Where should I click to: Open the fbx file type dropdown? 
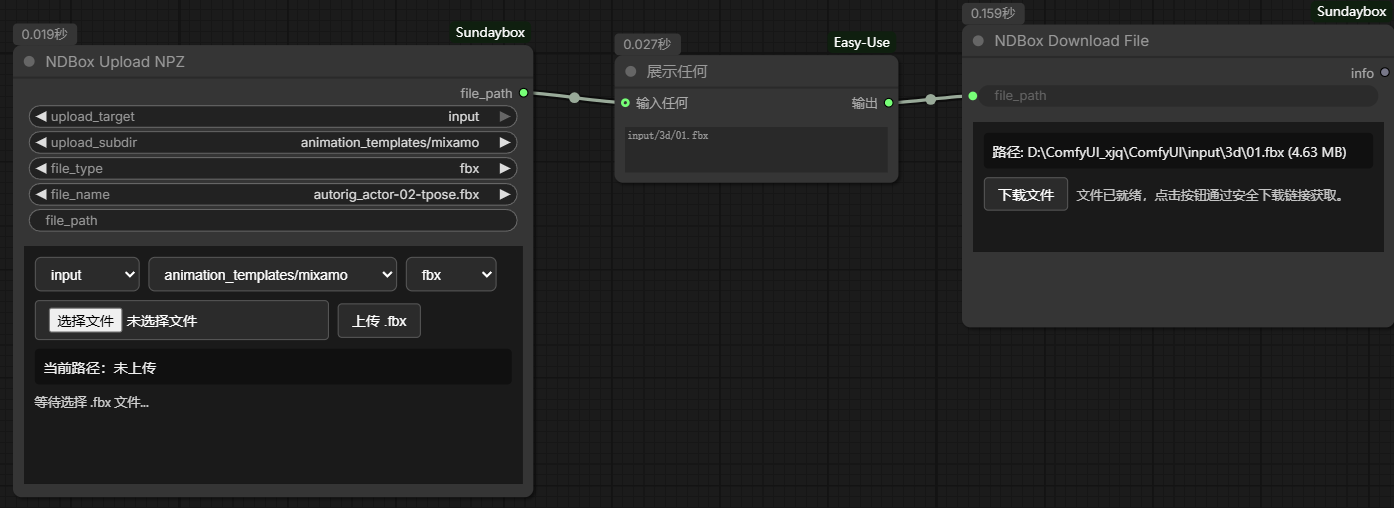pyautogui.click(x=451, y=275)
